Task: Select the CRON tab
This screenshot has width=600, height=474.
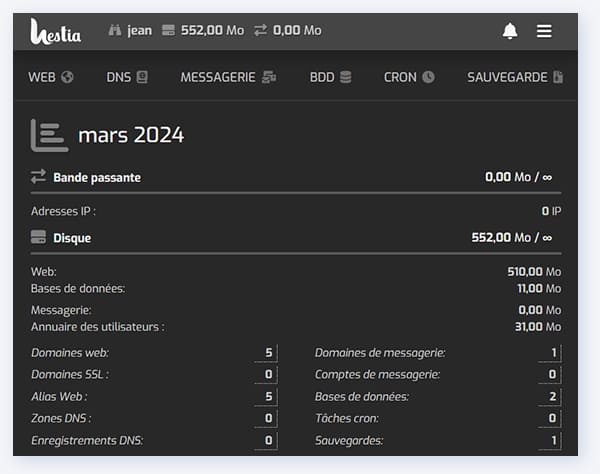Action: [409, 77]
